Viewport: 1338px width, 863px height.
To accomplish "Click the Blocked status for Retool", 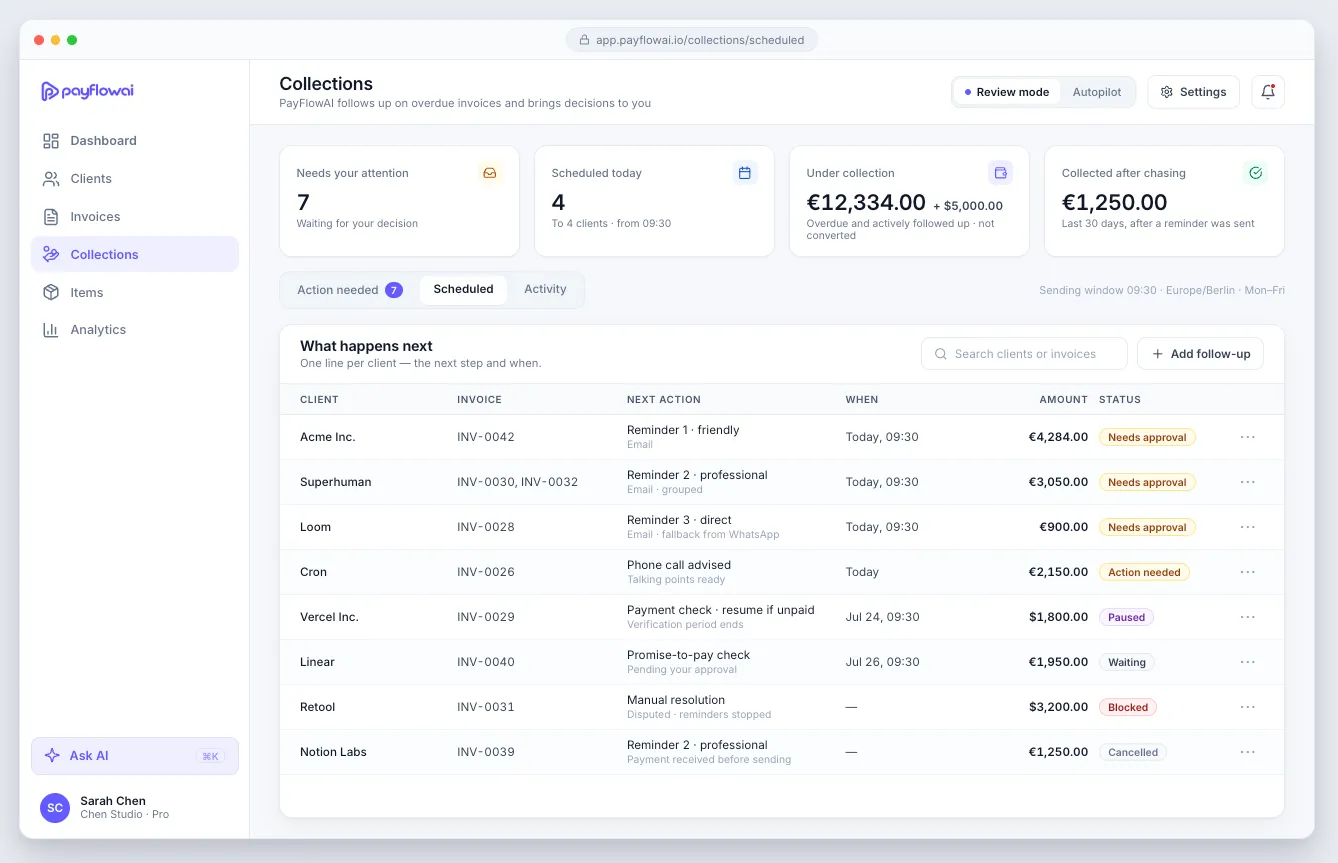I will (1128, 707).
